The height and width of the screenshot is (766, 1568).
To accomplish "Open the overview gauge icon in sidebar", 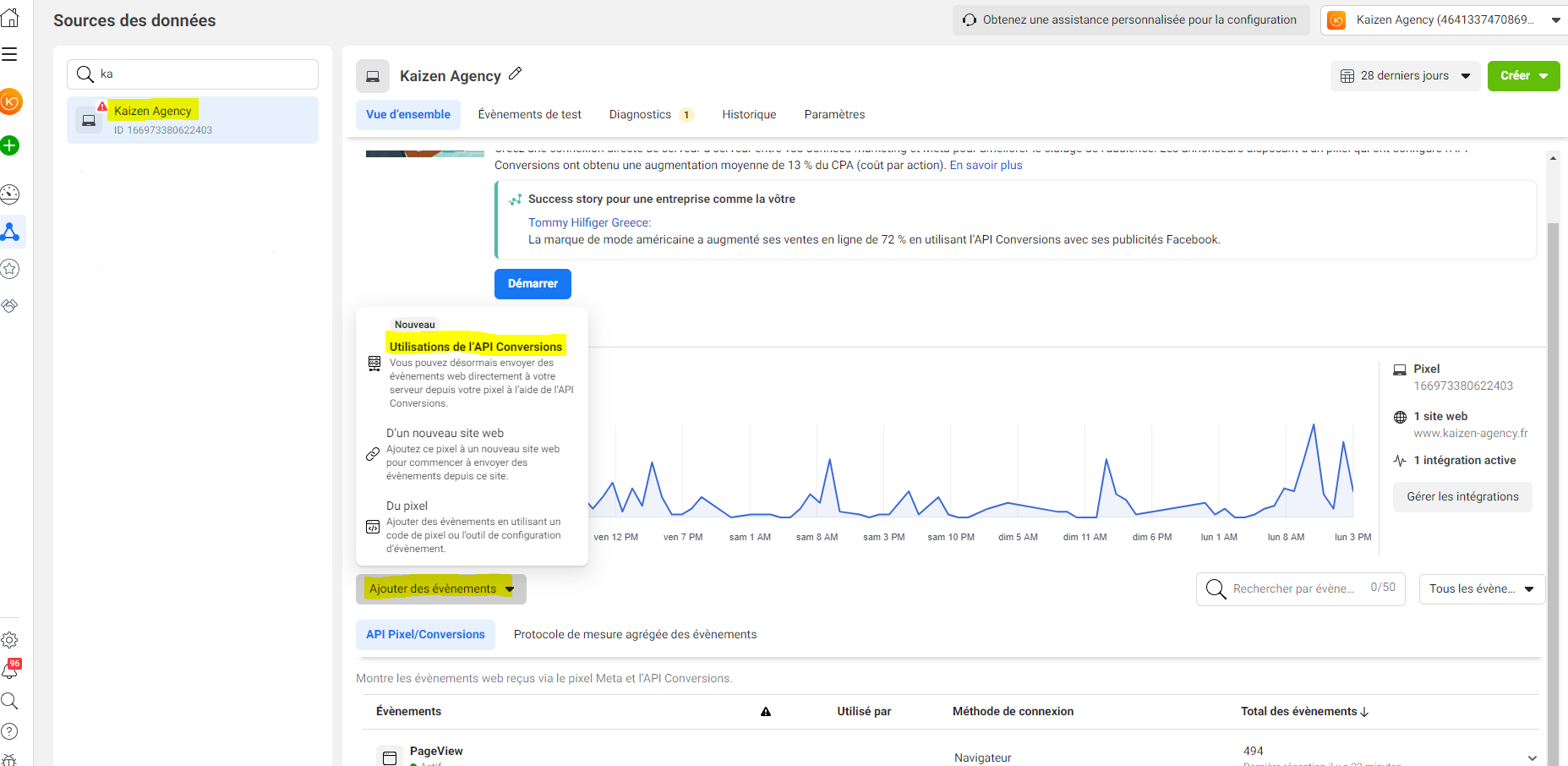I will 9,194.
